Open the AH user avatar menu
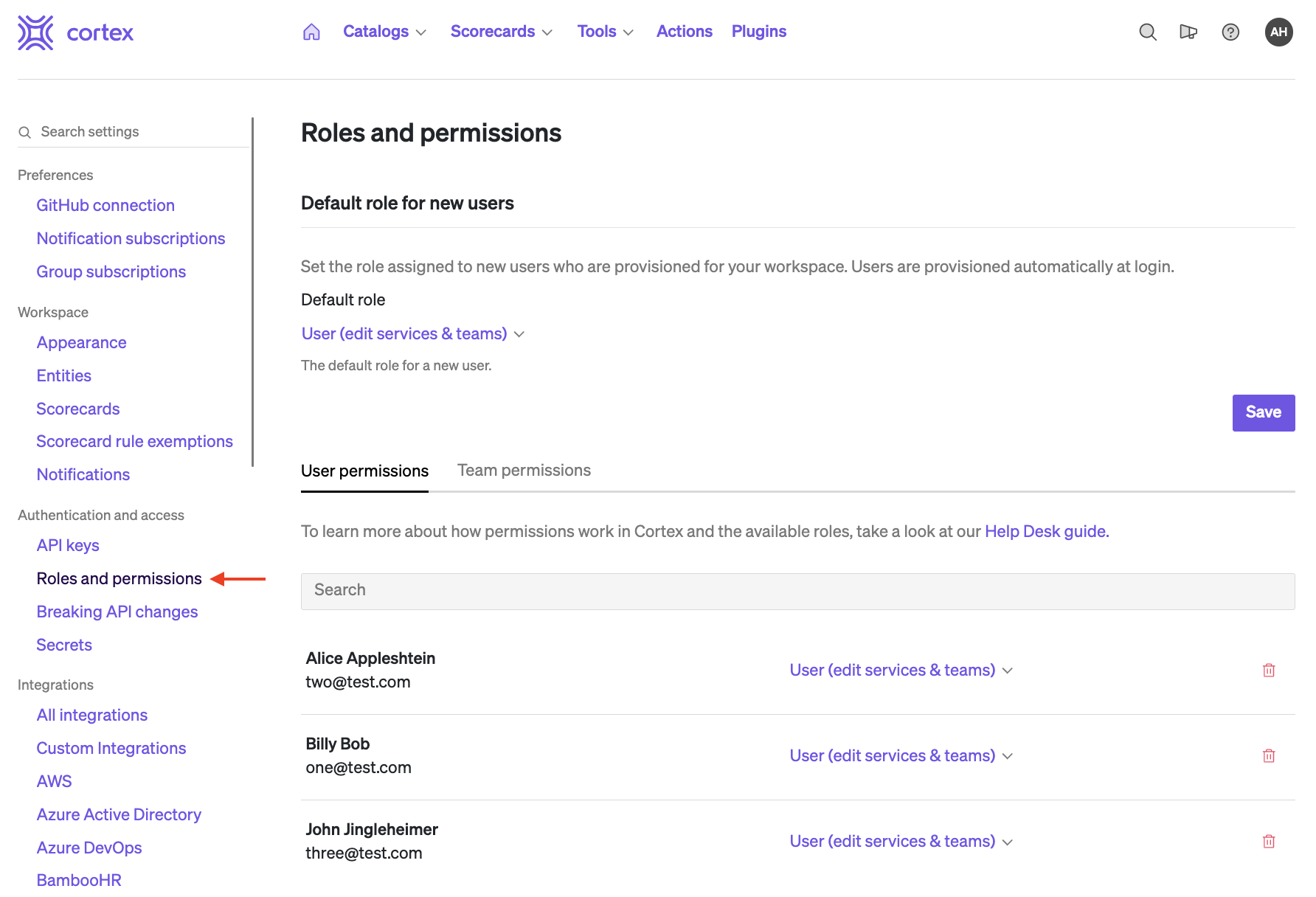The image size is (1316, 897). tap(1278, 32)
